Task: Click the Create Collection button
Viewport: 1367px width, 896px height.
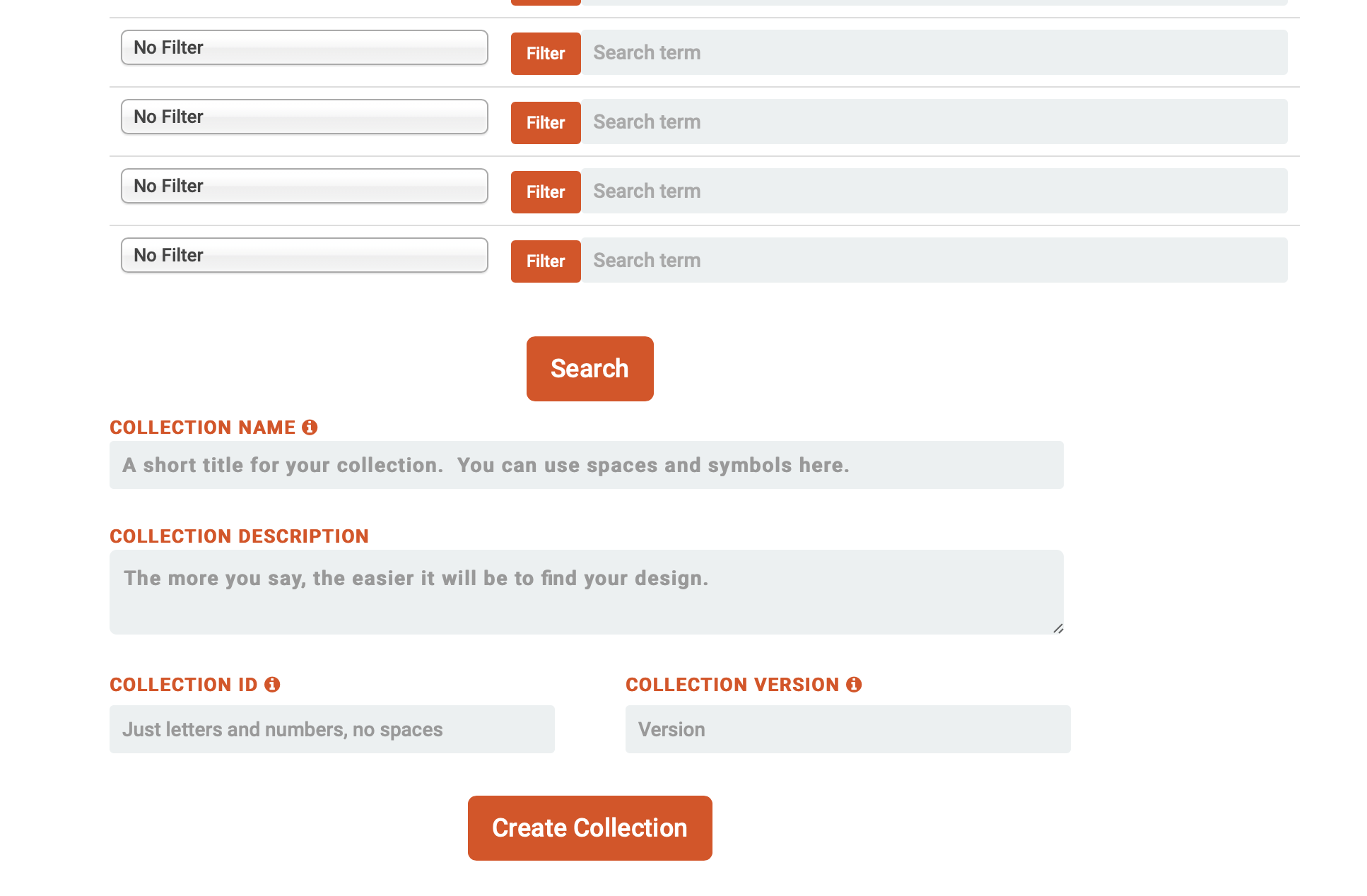Action: coord(589,828)
